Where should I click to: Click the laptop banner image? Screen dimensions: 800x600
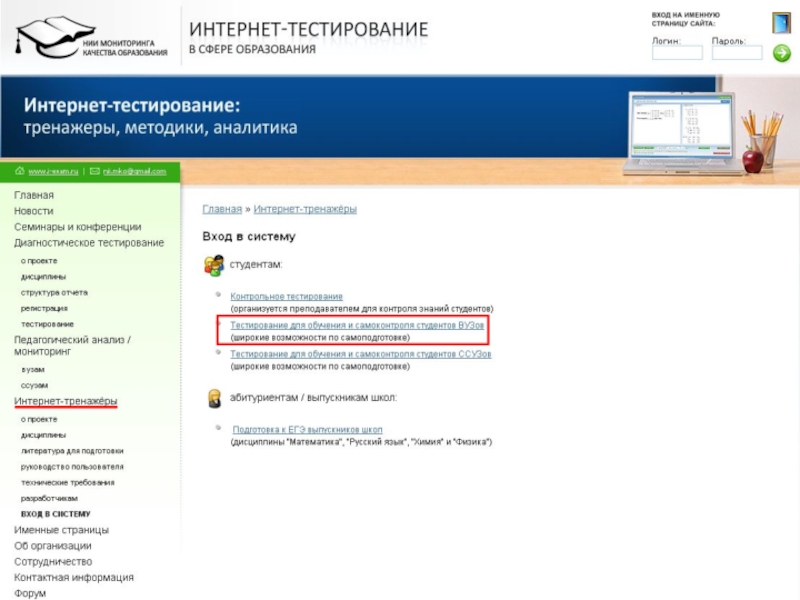pos(683,133)
